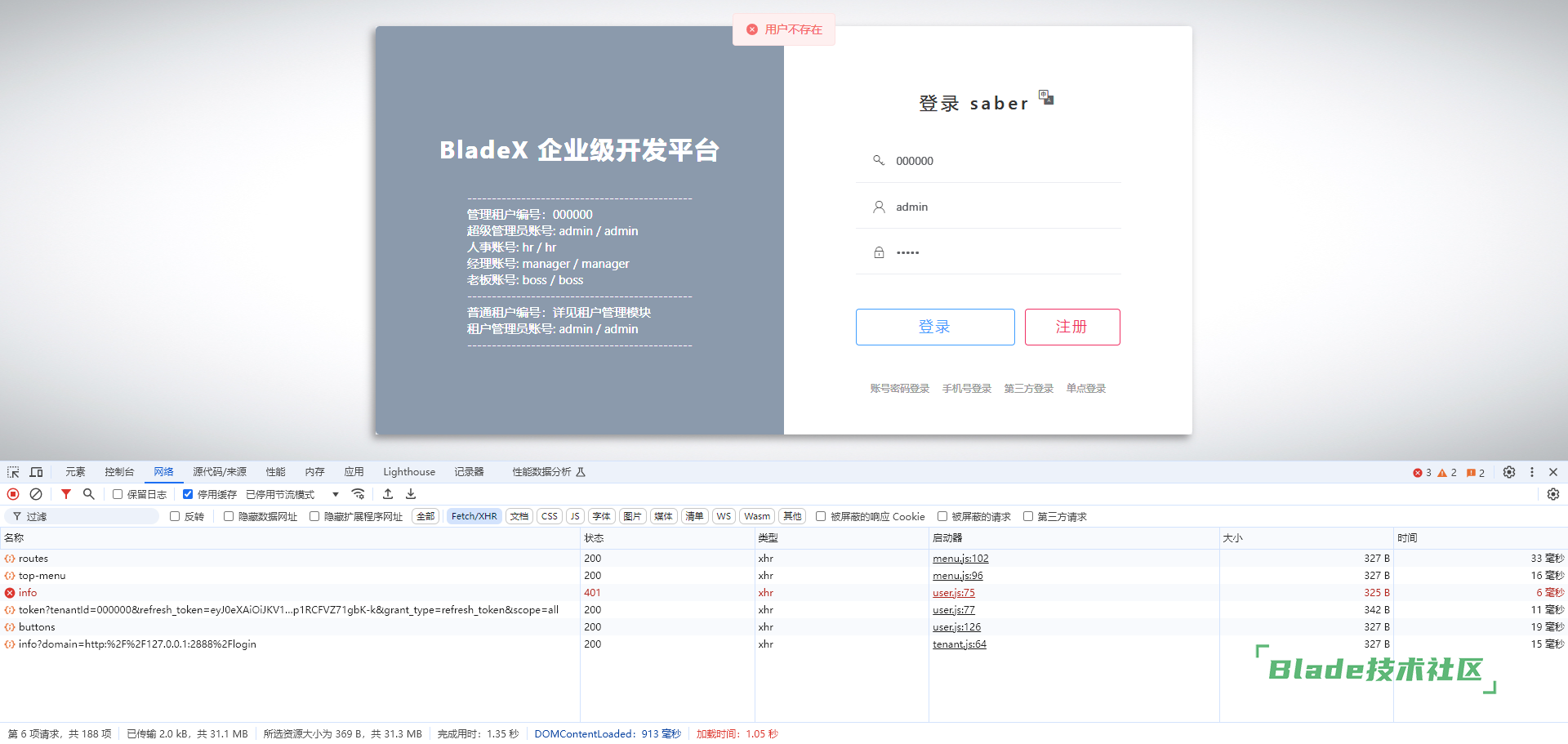Image resolution: width=1568 pixels, height=744 pixels.
Task: Click the blue 登录 button
Action: point(935,327)
